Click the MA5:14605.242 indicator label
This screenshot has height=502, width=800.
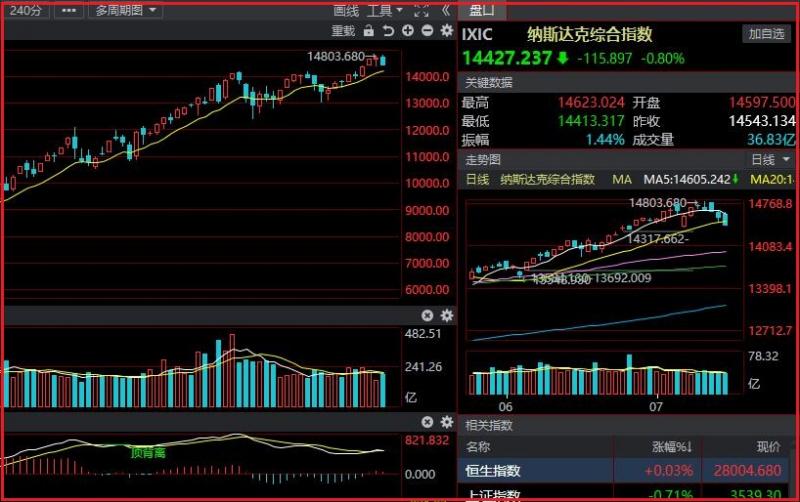tap(687, 180)
